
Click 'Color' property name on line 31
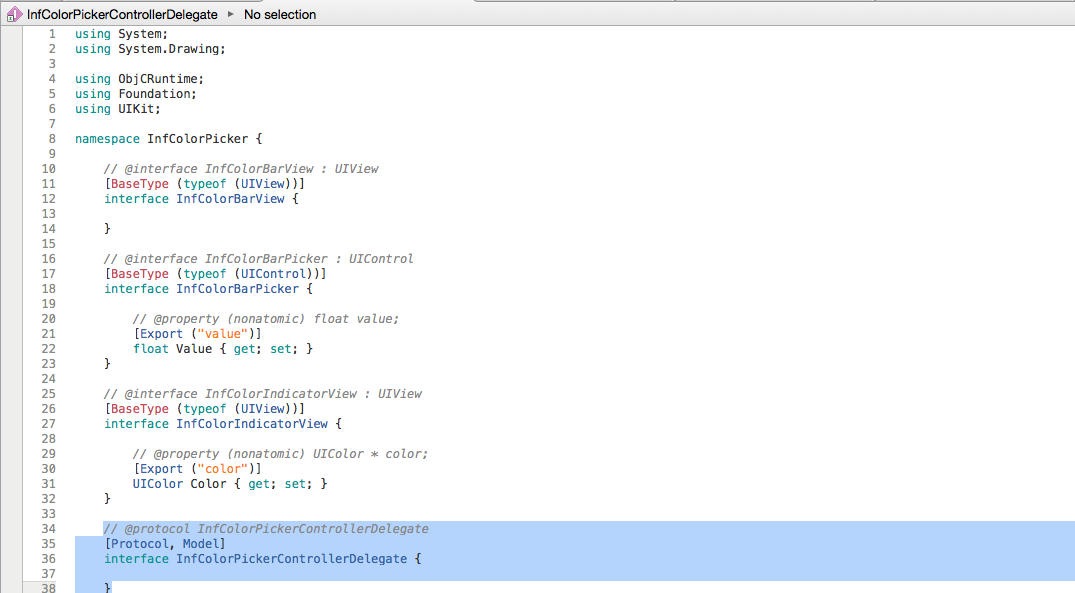point(208,484)
